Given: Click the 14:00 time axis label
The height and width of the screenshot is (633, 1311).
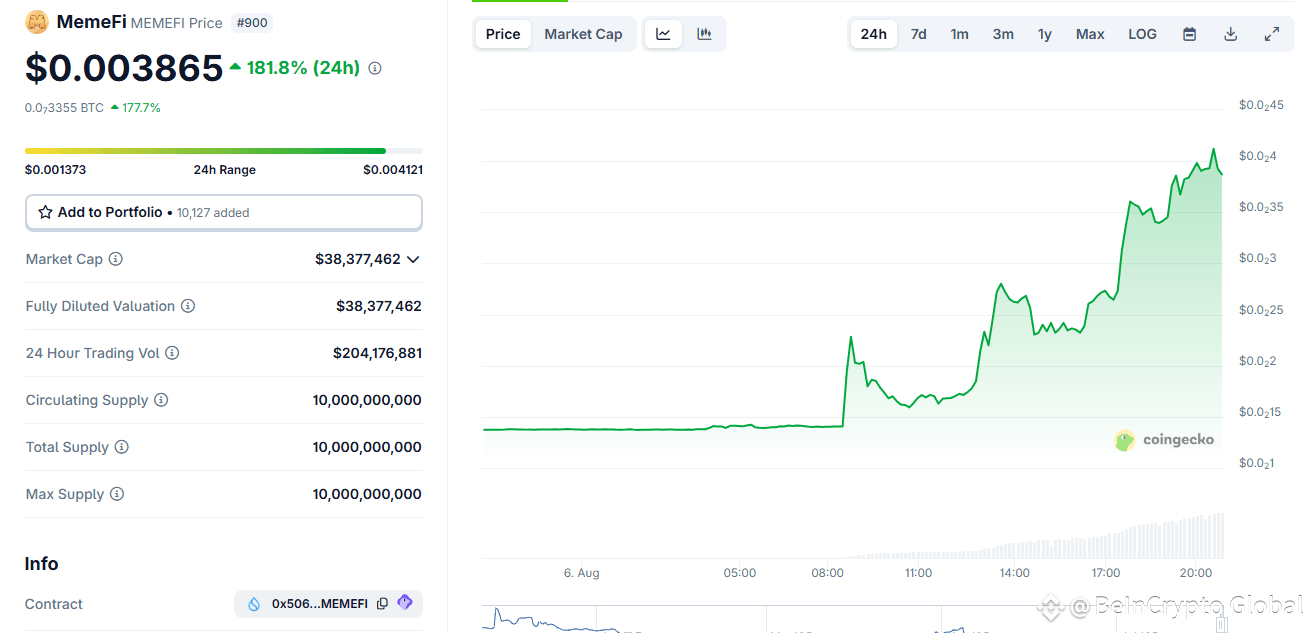Looking at the screenshot, I should [x=1014, y=573].
